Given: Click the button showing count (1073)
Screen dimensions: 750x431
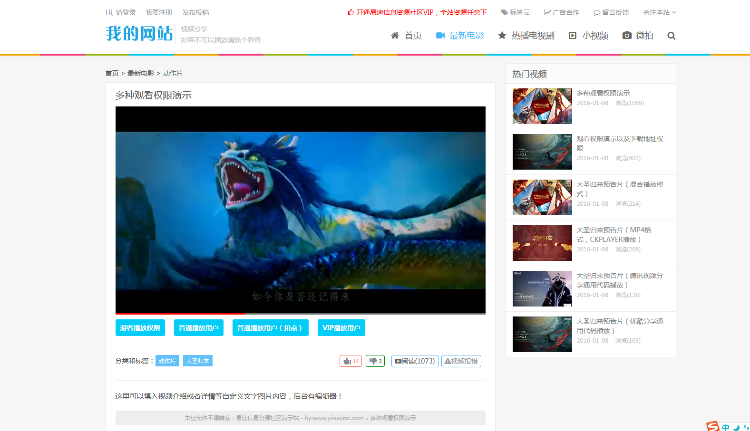Looking at the screenshot, I should 415,361.
